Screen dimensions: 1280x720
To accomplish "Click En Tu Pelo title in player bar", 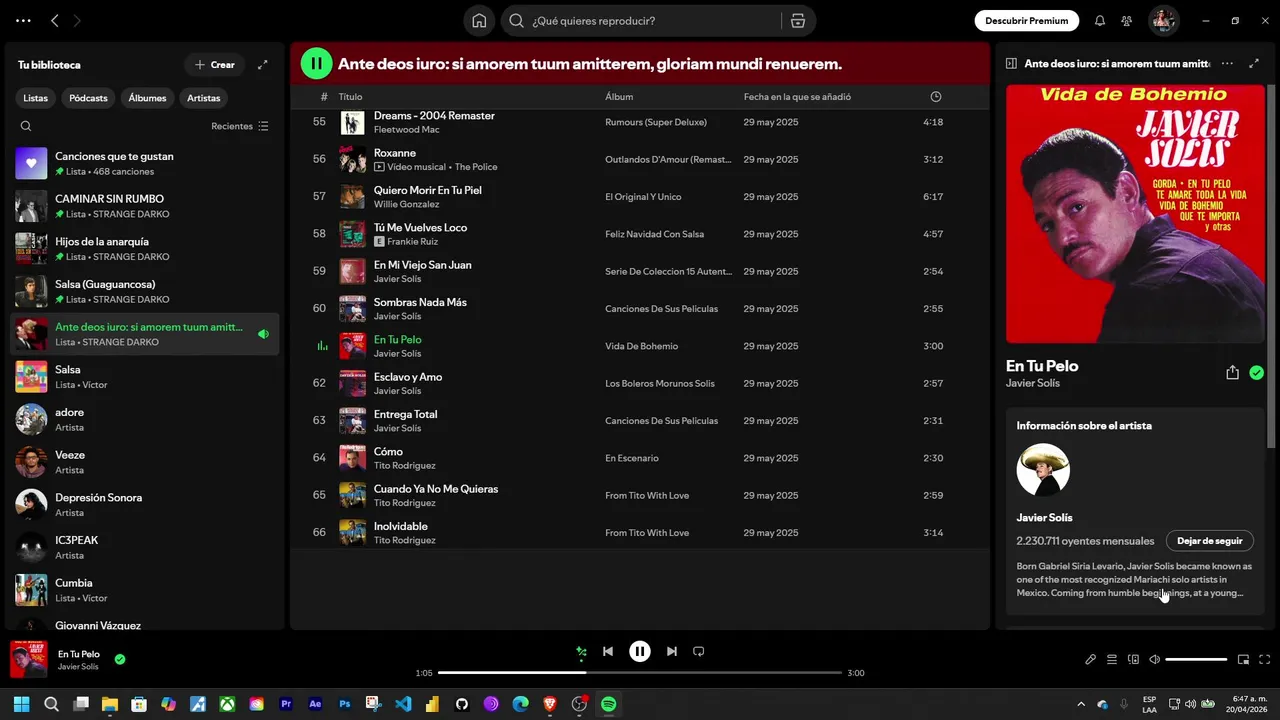I will 79,654.
